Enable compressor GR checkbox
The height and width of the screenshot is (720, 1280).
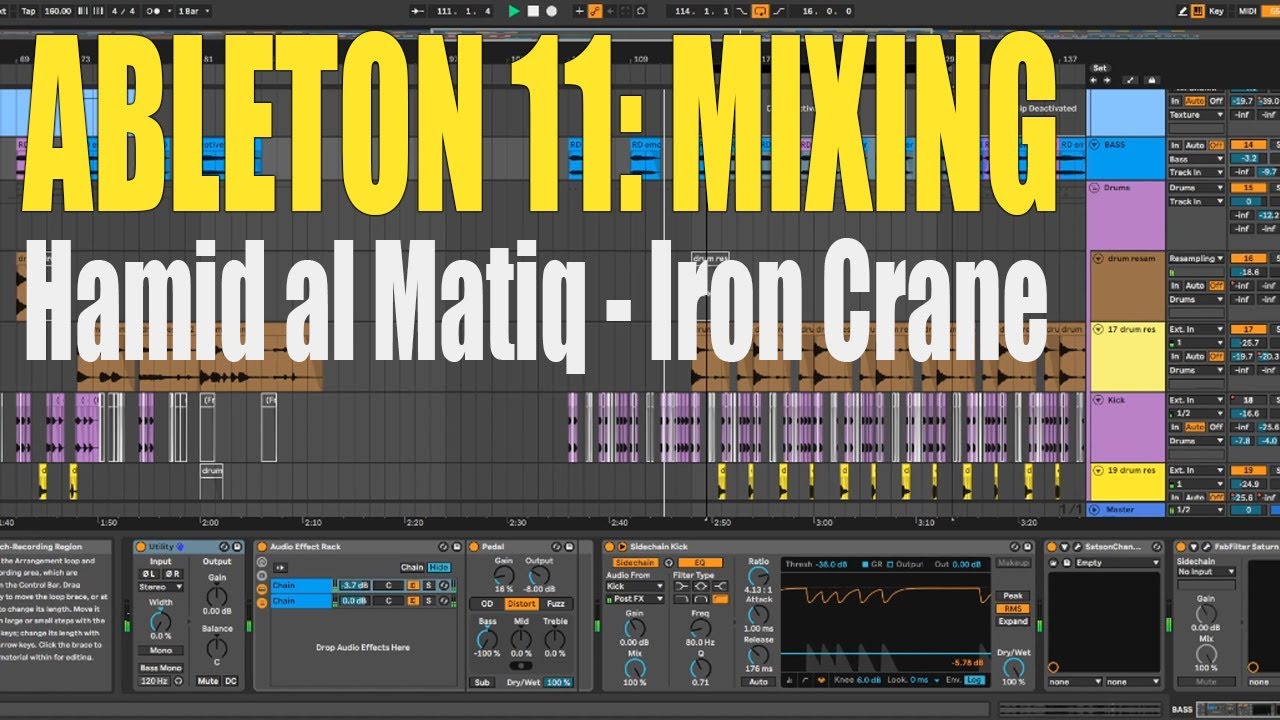(x=865, y=564)
